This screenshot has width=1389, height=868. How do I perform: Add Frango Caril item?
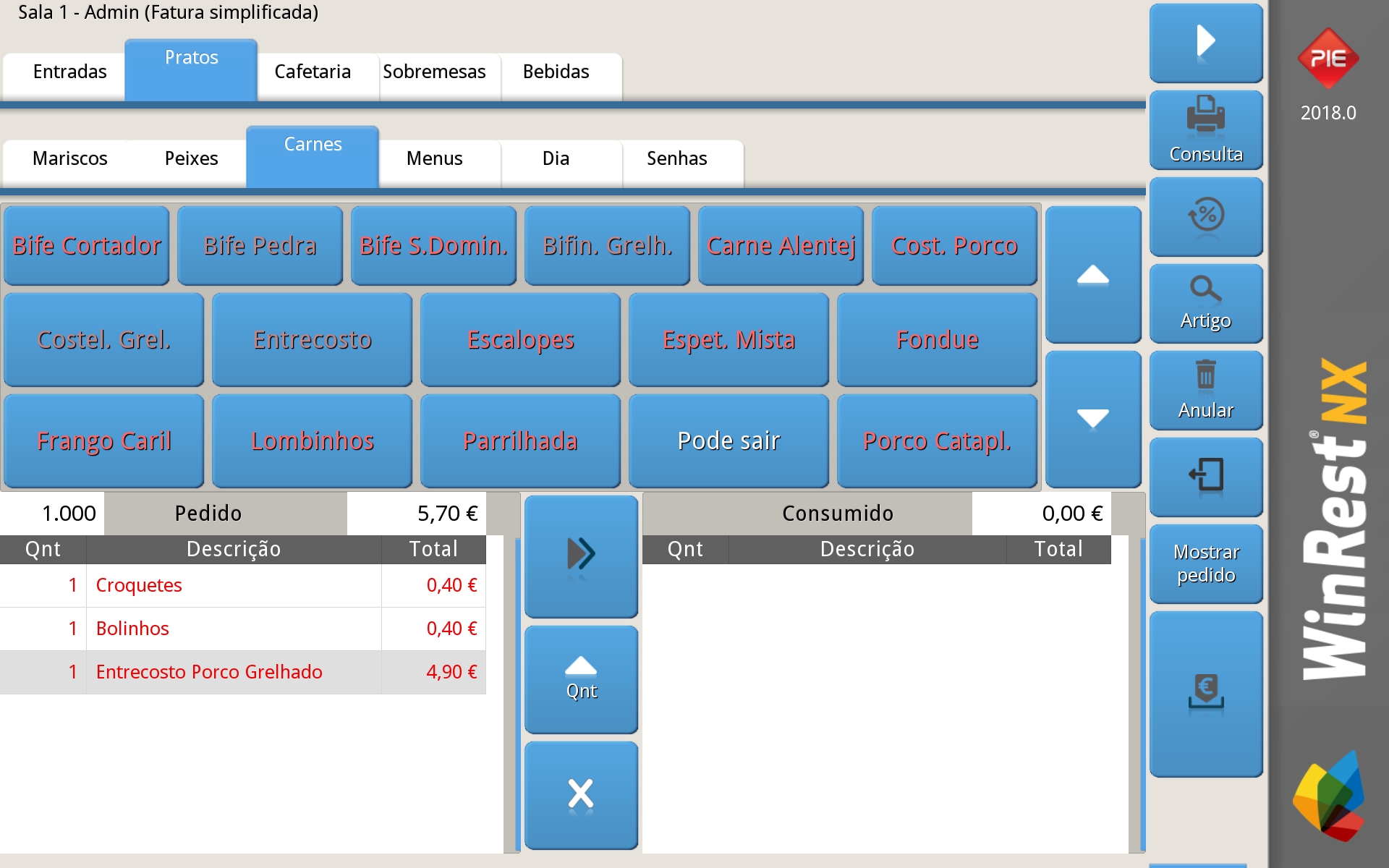pyautogui.click(x=103, y=441)
